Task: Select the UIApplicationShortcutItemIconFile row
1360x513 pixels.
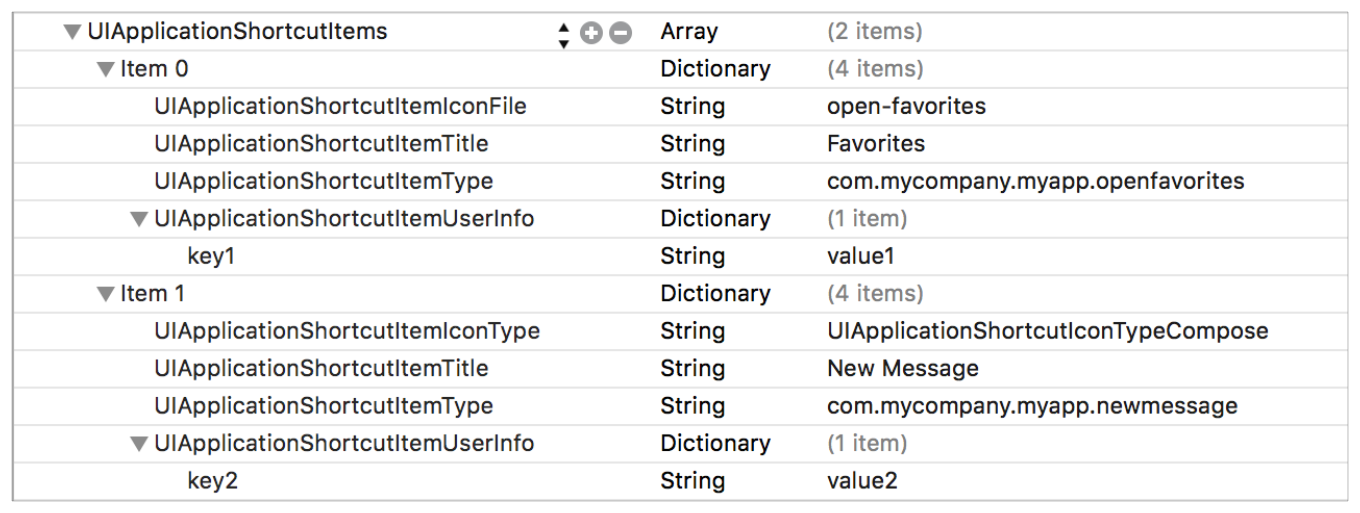Action: tap(340, 106)
